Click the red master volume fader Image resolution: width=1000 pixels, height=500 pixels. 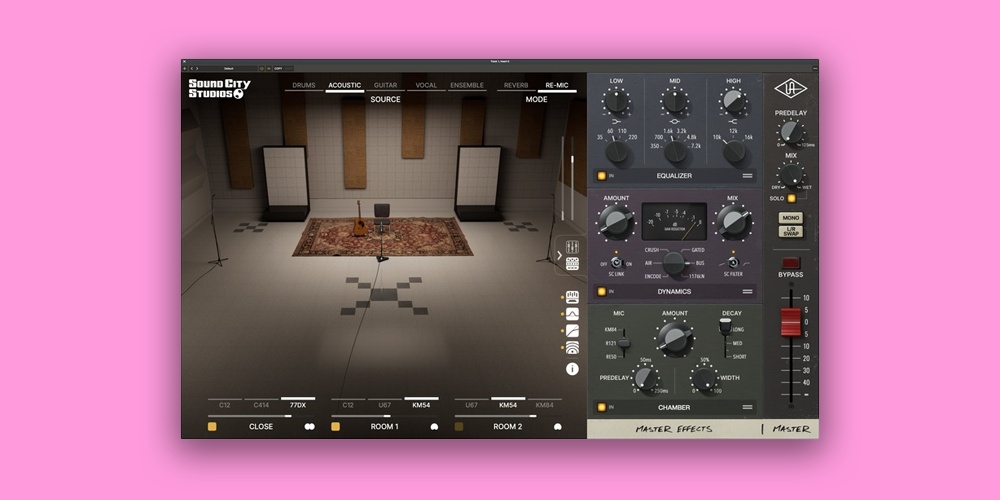point(790,322)
